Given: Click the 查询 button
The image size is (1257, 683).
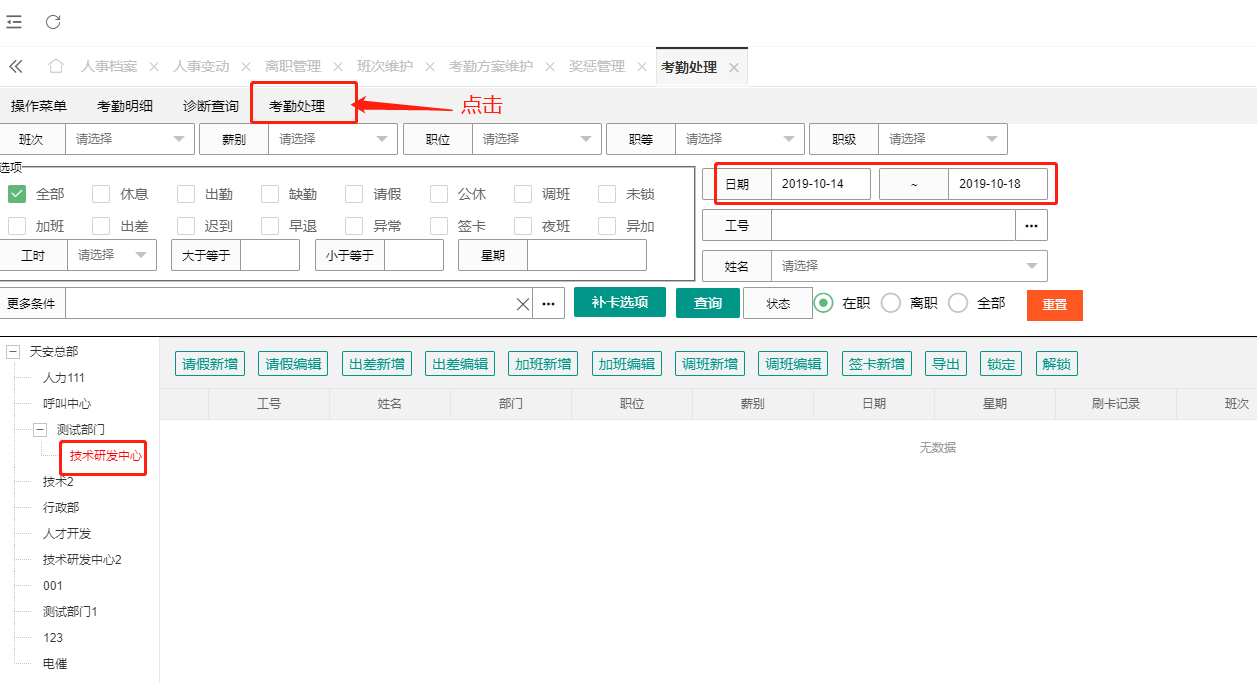Looking at the screenshot, I should [707, 303].
